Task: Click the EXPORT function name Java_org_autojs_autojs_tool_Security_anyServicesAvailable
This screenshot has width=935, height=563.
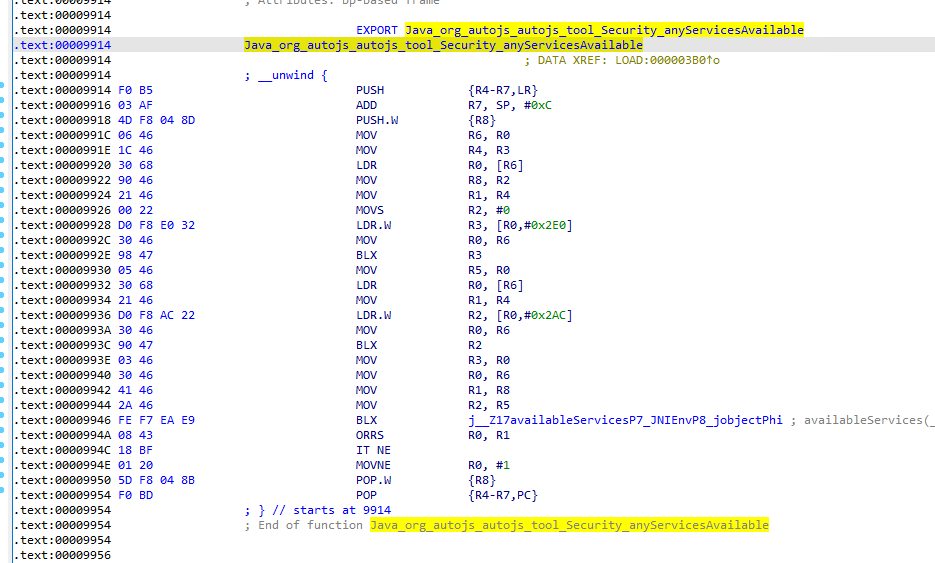Action: click(604, 30)
